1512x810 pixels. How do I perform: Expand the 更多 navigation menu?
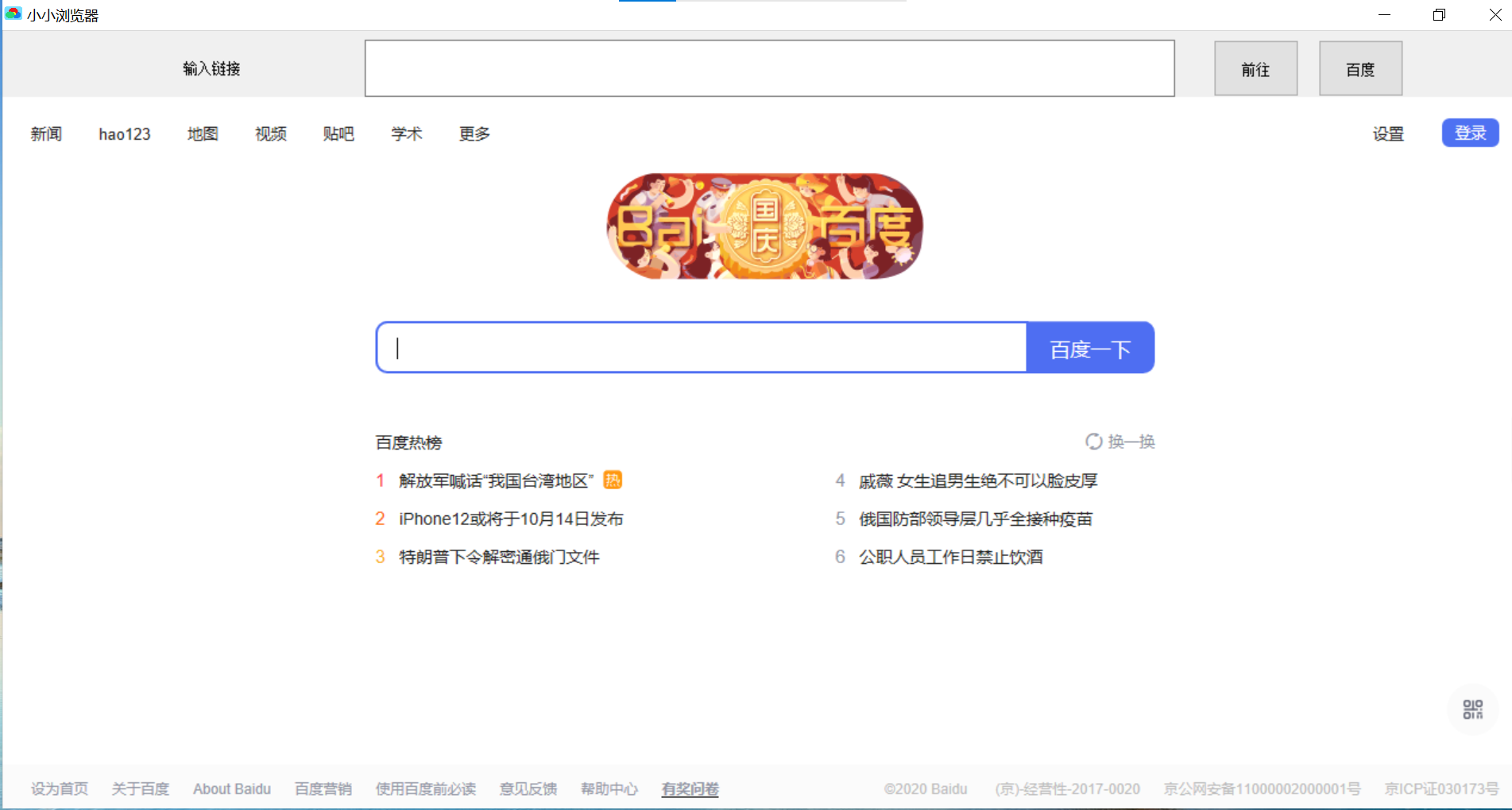coord(474,134)
